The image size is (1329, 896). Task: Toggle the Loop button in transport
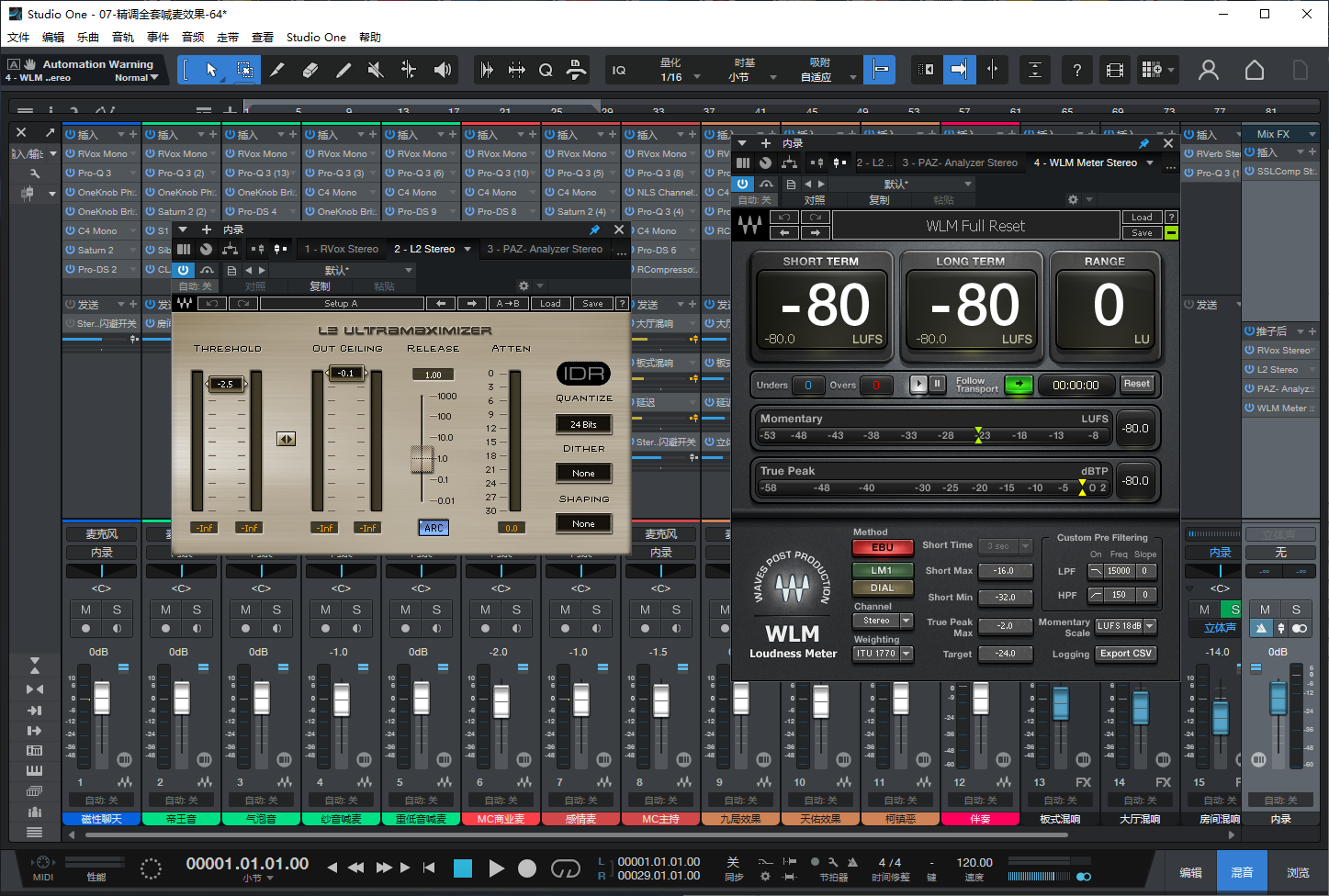(565, 868)
